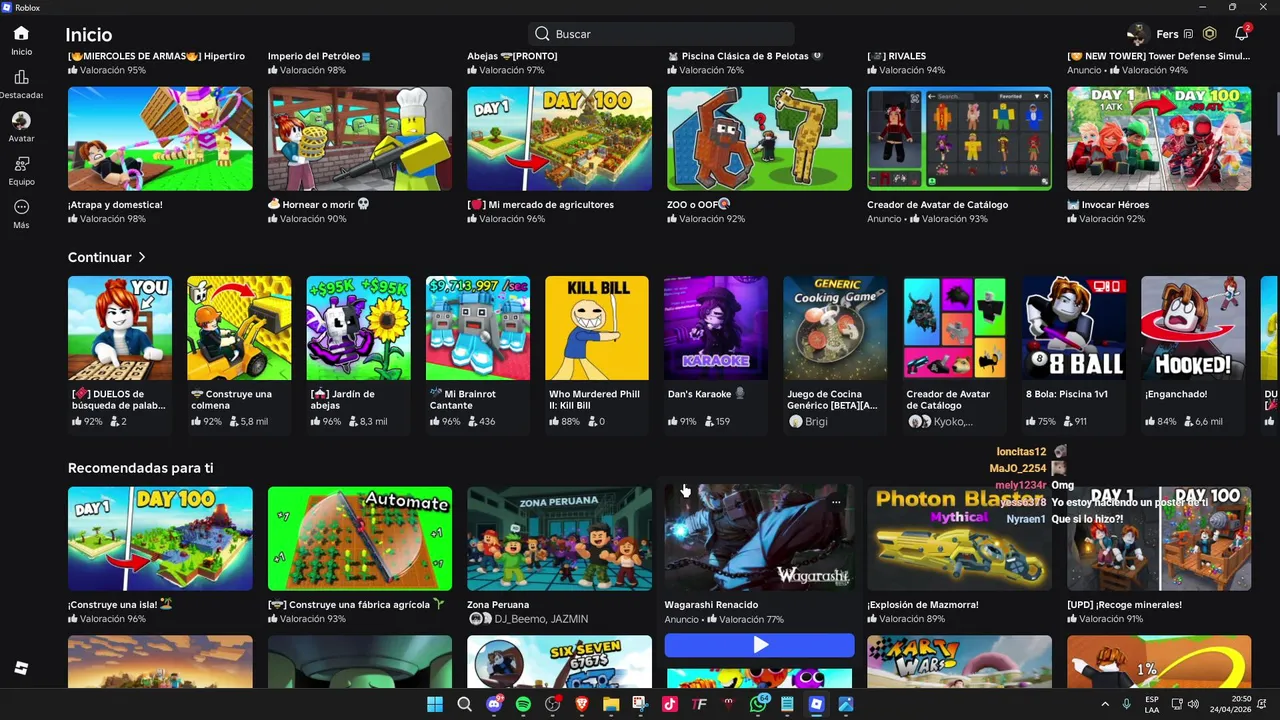Open the notifications bell
The width and height of the screenshot is (1280, 720).
tap(1241, 34)
